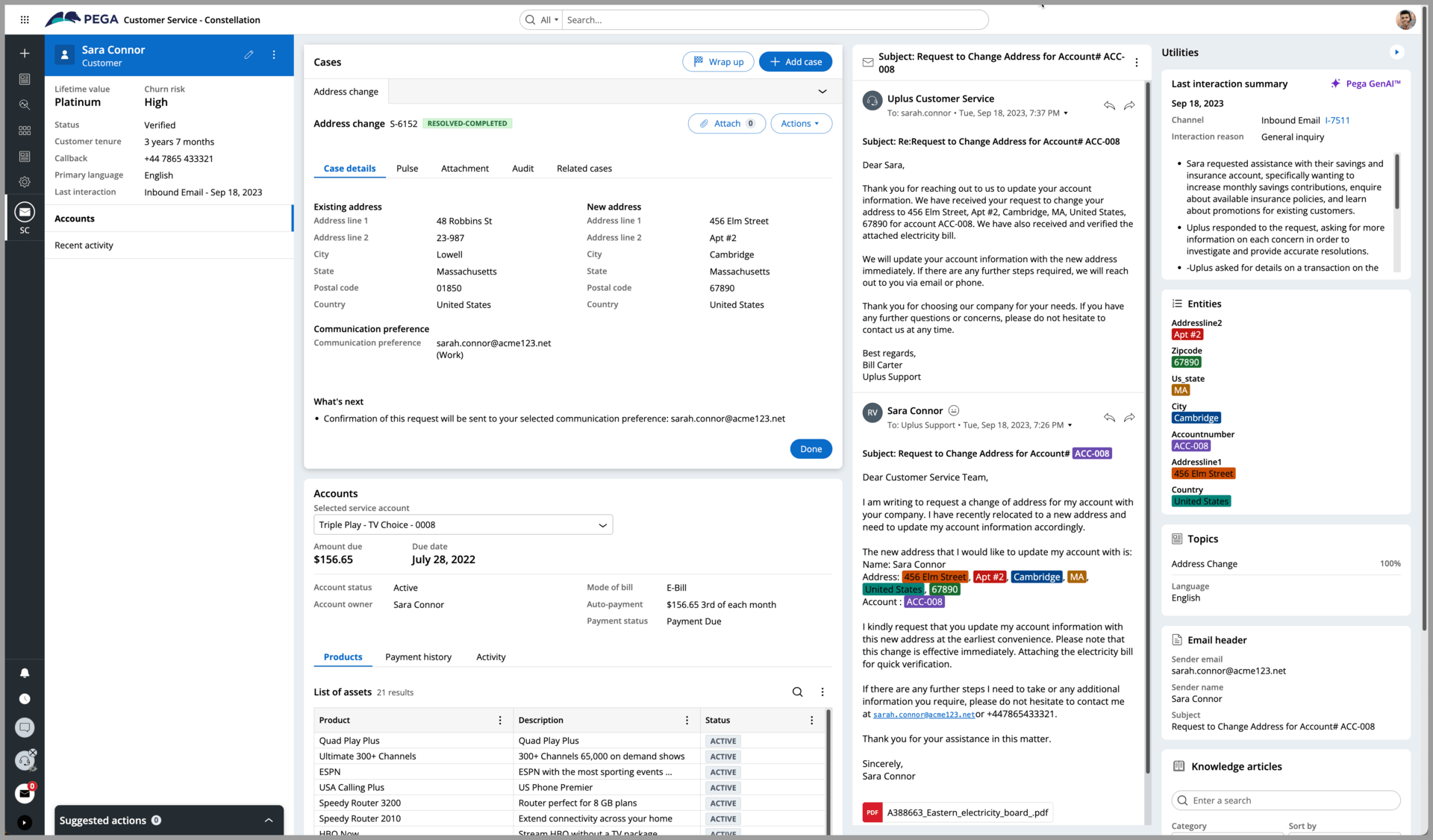
Task: Open the attachment search icon in List of assets
Action: [797, 692]
